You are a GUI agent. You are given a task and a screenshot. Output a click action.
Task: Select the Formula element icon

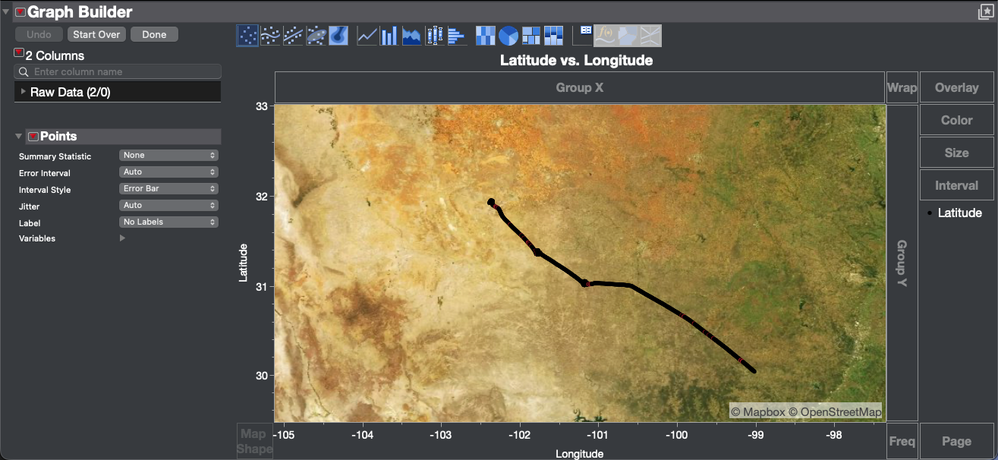click(605, 36)
